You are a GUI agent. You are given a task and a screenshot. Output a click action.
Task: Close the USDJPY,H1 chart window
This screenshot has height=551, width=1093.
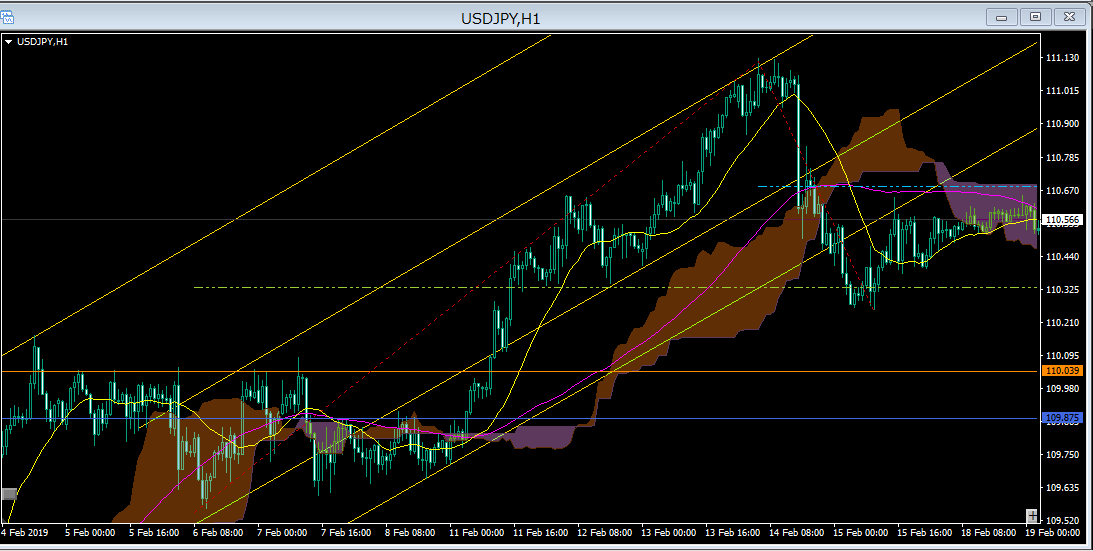pyautogui.click(x=1069, y=17)
